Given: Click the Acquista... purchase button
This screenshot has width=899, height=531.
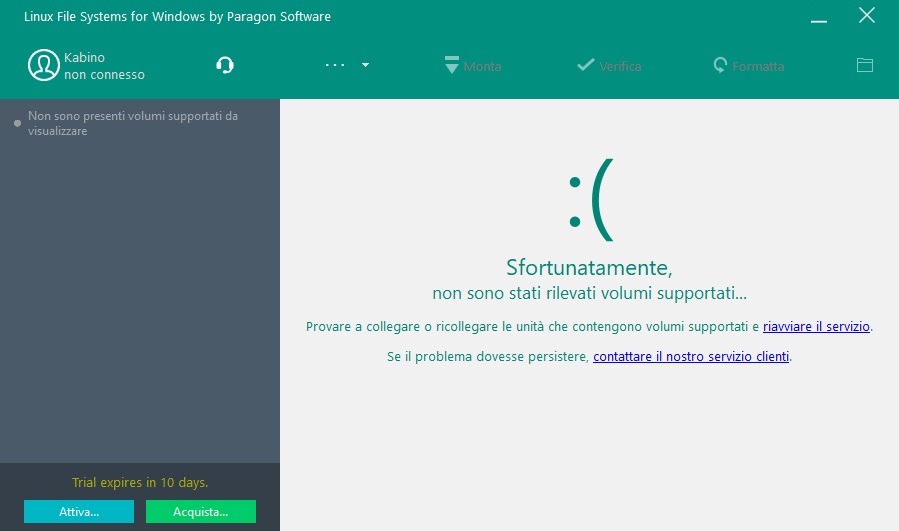Looking at the screenshot, I should (x=201, y=512).
